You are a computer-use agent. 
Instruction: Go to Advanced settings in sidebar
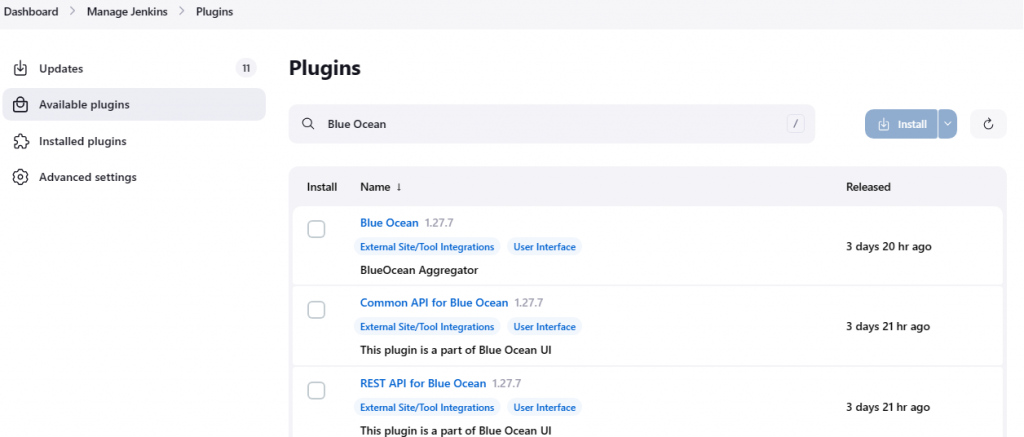[x=87, y=177]
